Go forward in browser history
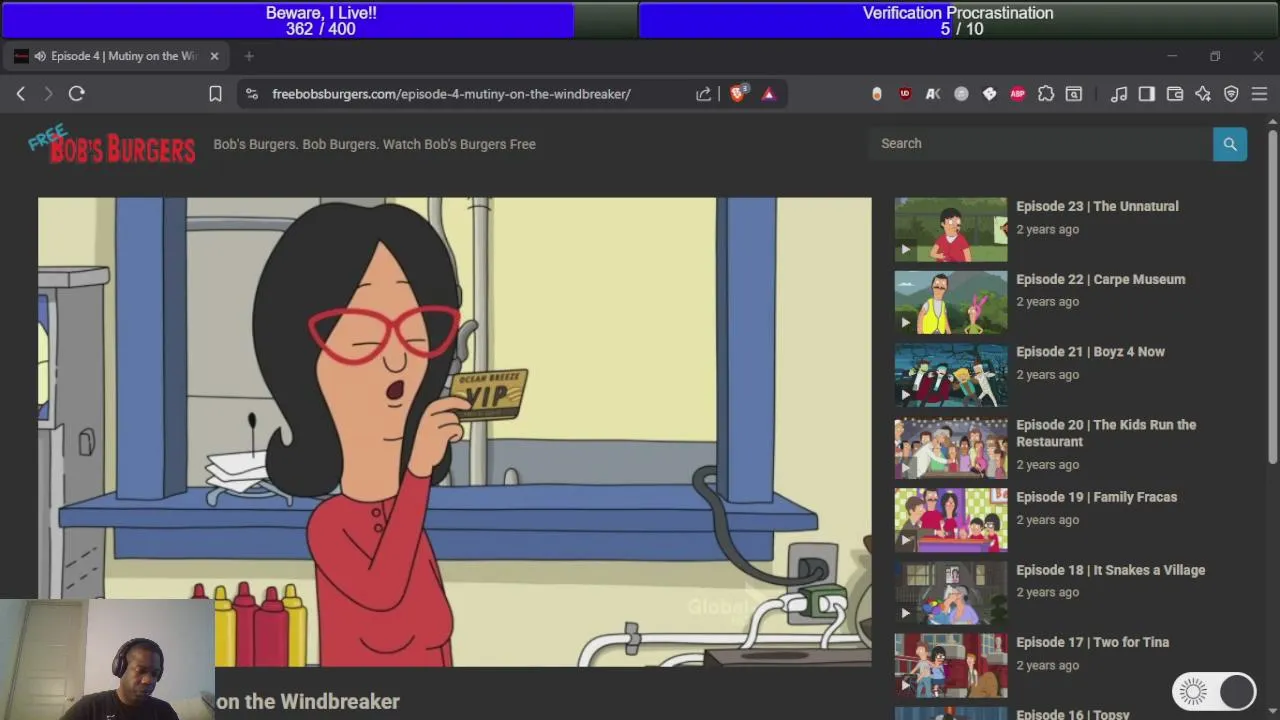The image size is (1280, 720). coord(48,94)
